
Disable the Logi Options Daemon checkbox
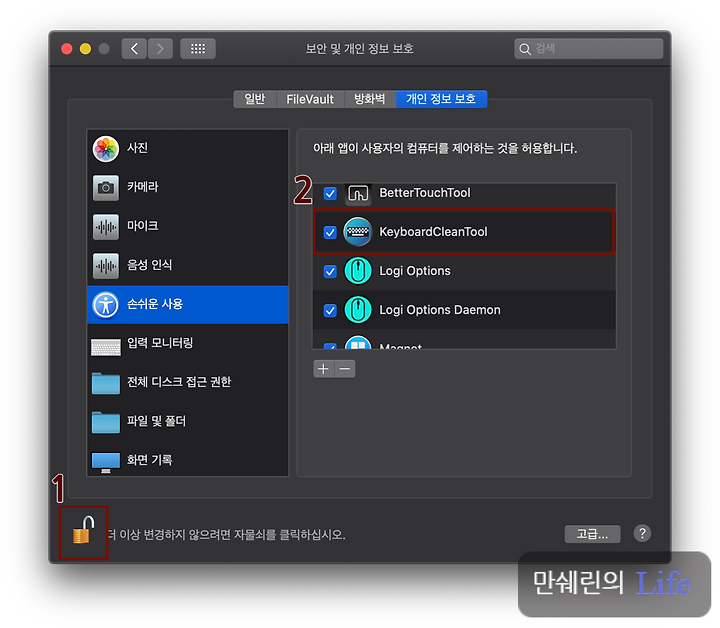click(330, 310)
